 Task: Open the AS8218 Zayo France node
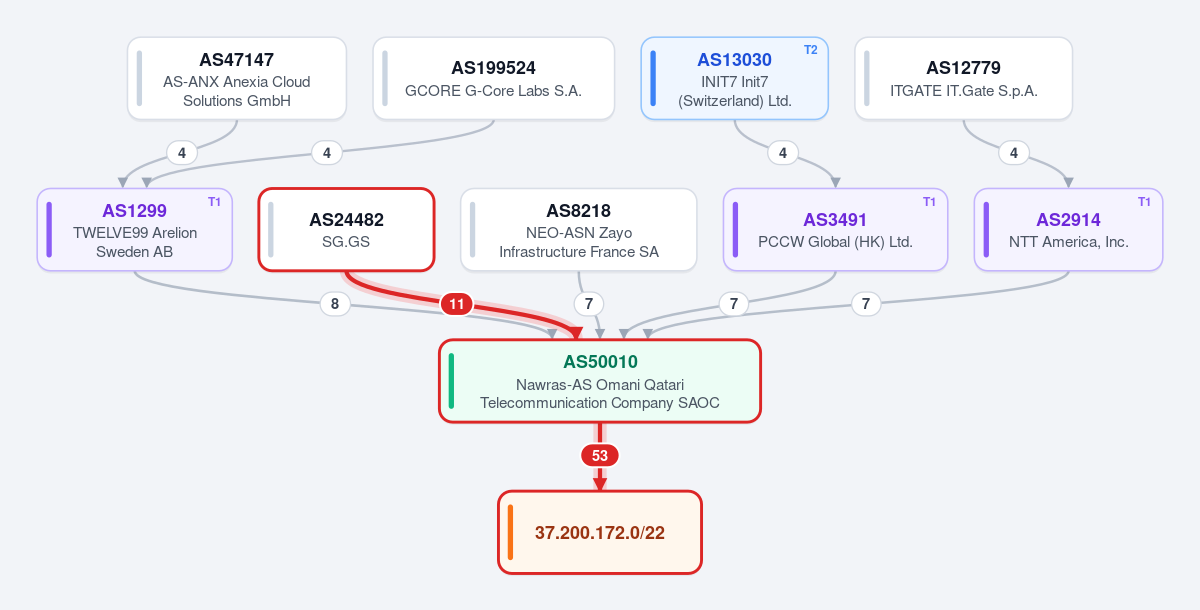coord(579,229)
